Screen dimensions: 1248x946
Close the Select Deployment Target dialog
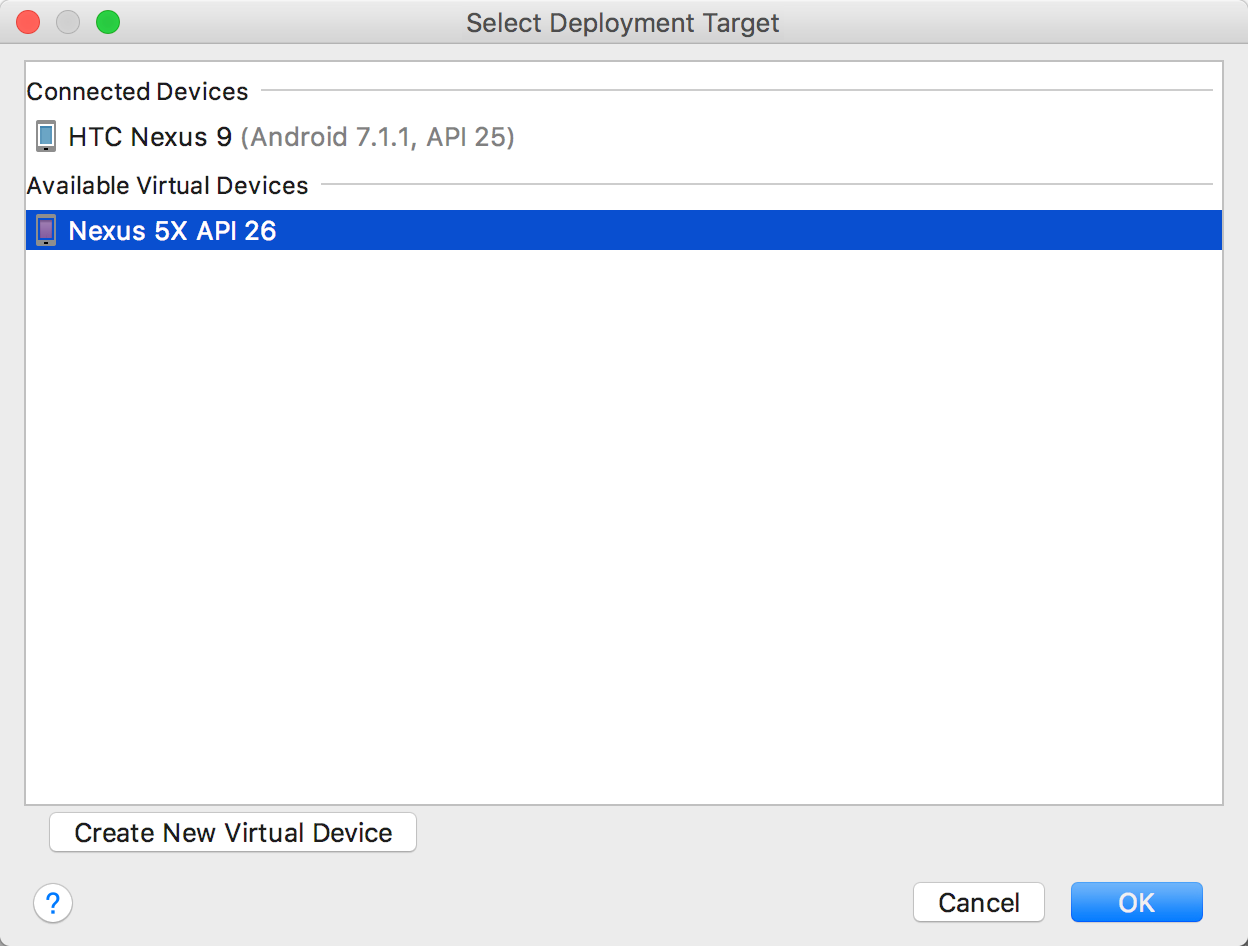[x=28, y=22]
